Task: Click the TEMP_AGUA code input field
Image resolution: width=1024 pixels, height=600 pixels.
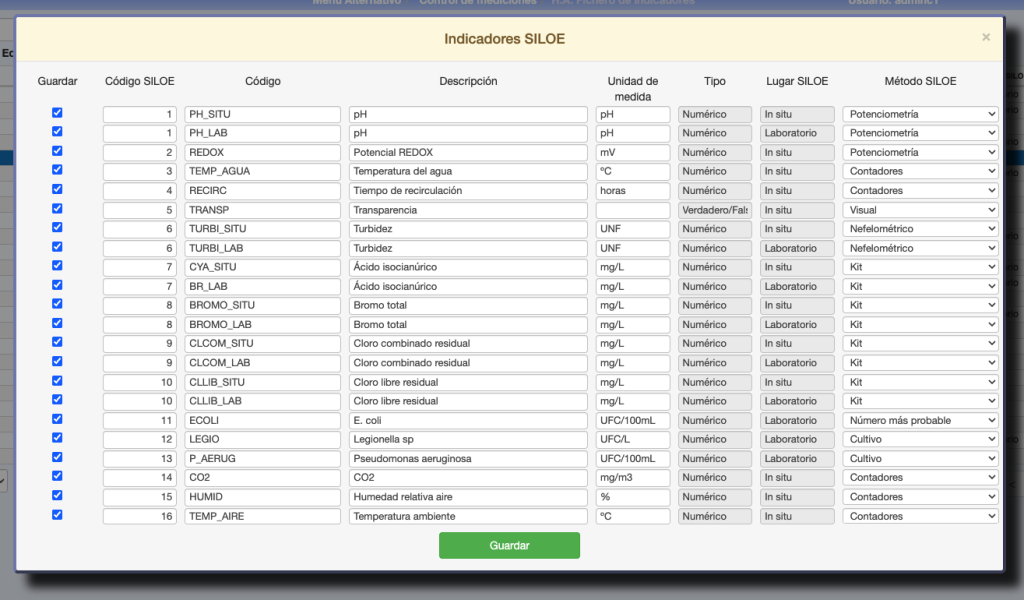Action: (262, 171)
